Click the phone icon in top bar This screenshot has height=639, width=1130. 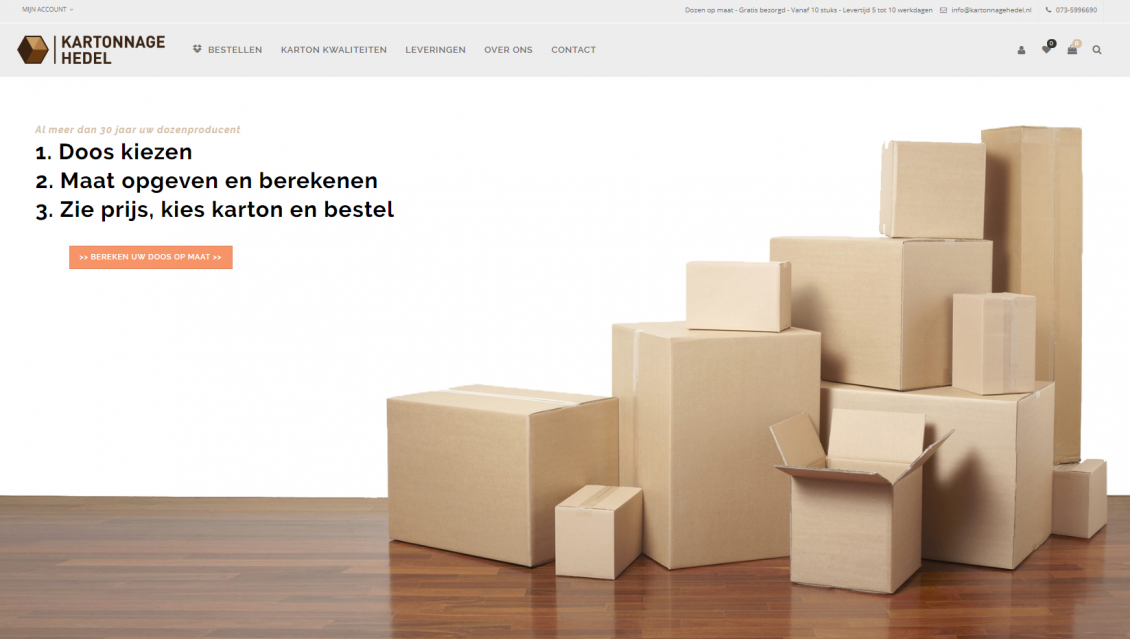[1049, 10]
